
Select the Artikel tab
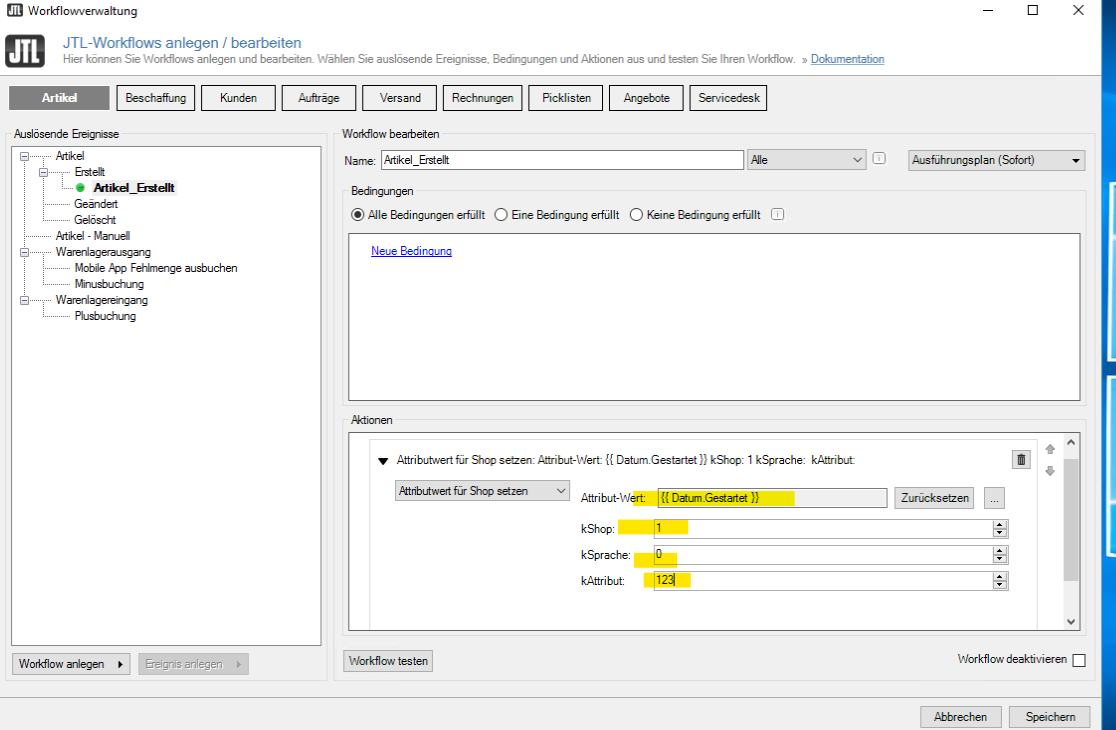(x=59, y=98)
